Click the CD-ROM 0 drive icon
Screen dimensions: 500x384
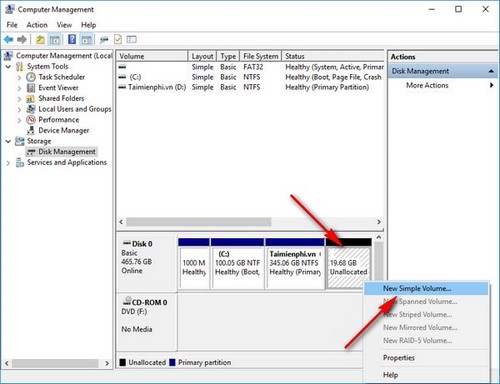tap(127, 301)
